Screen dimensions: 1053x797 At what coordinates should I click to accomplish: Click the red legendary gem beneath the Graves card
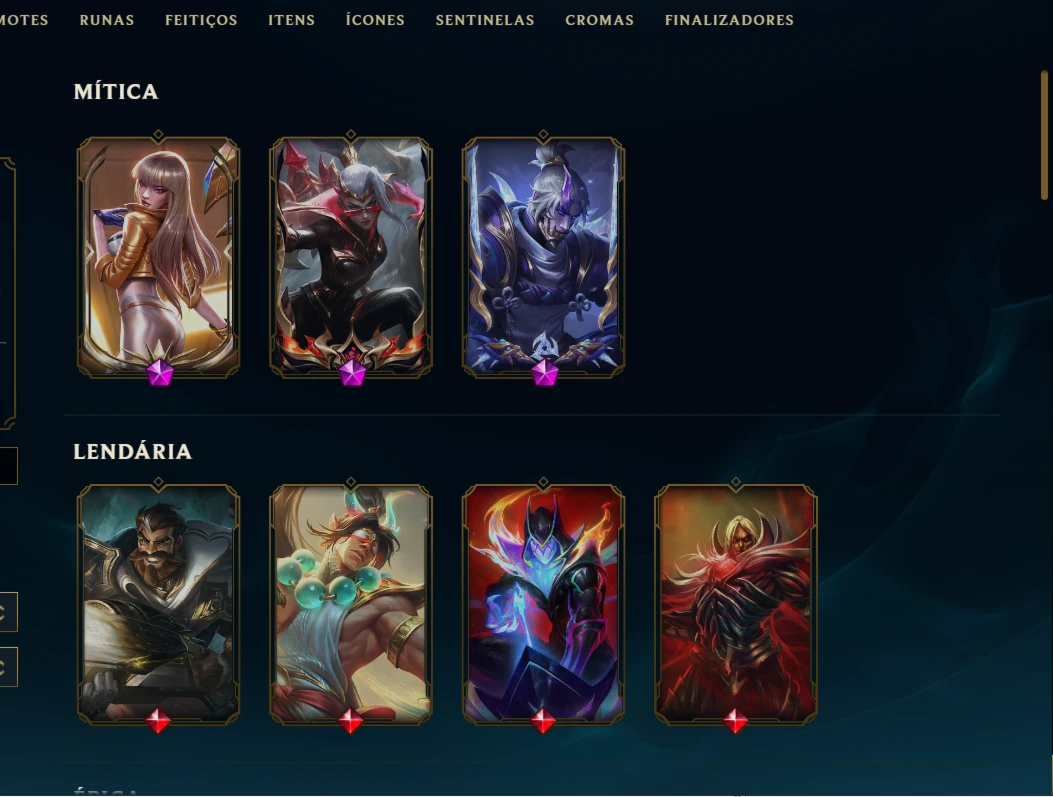tap(158, 720)
